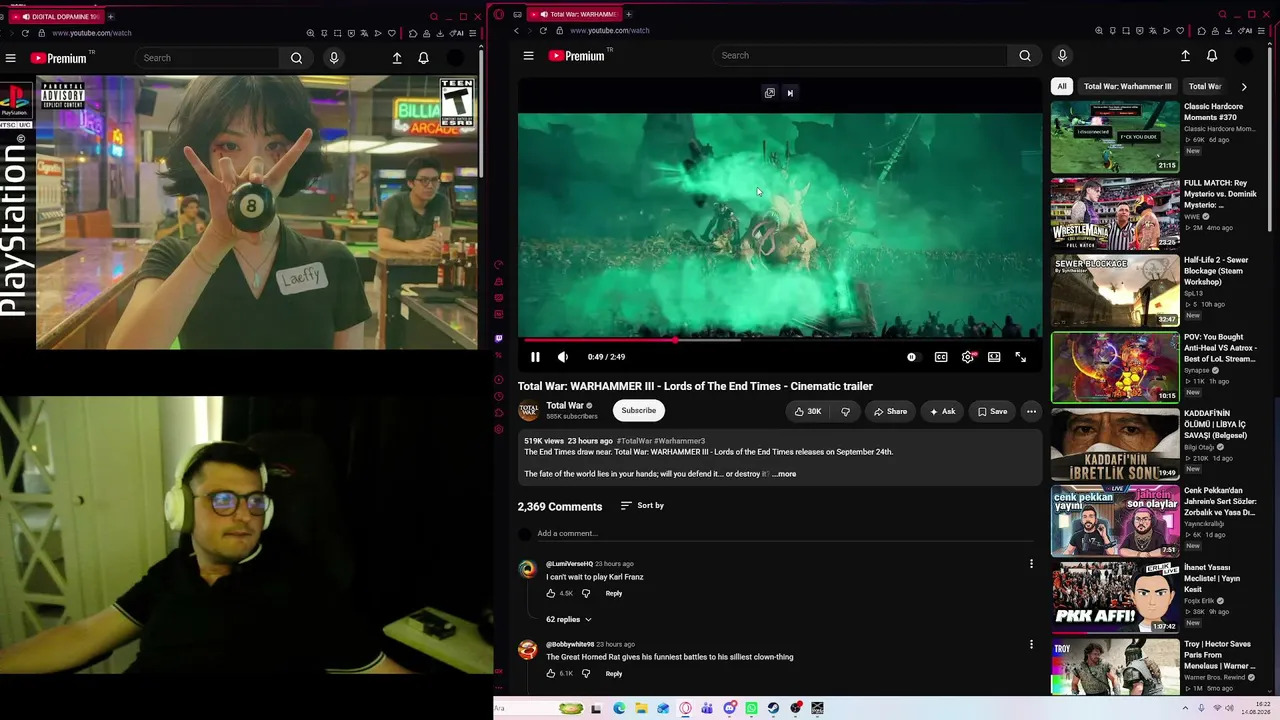The width and height of the screenshot is (1280, 720).
Task: Open more actions menu beside Save
Action: tap(1031, 411)
